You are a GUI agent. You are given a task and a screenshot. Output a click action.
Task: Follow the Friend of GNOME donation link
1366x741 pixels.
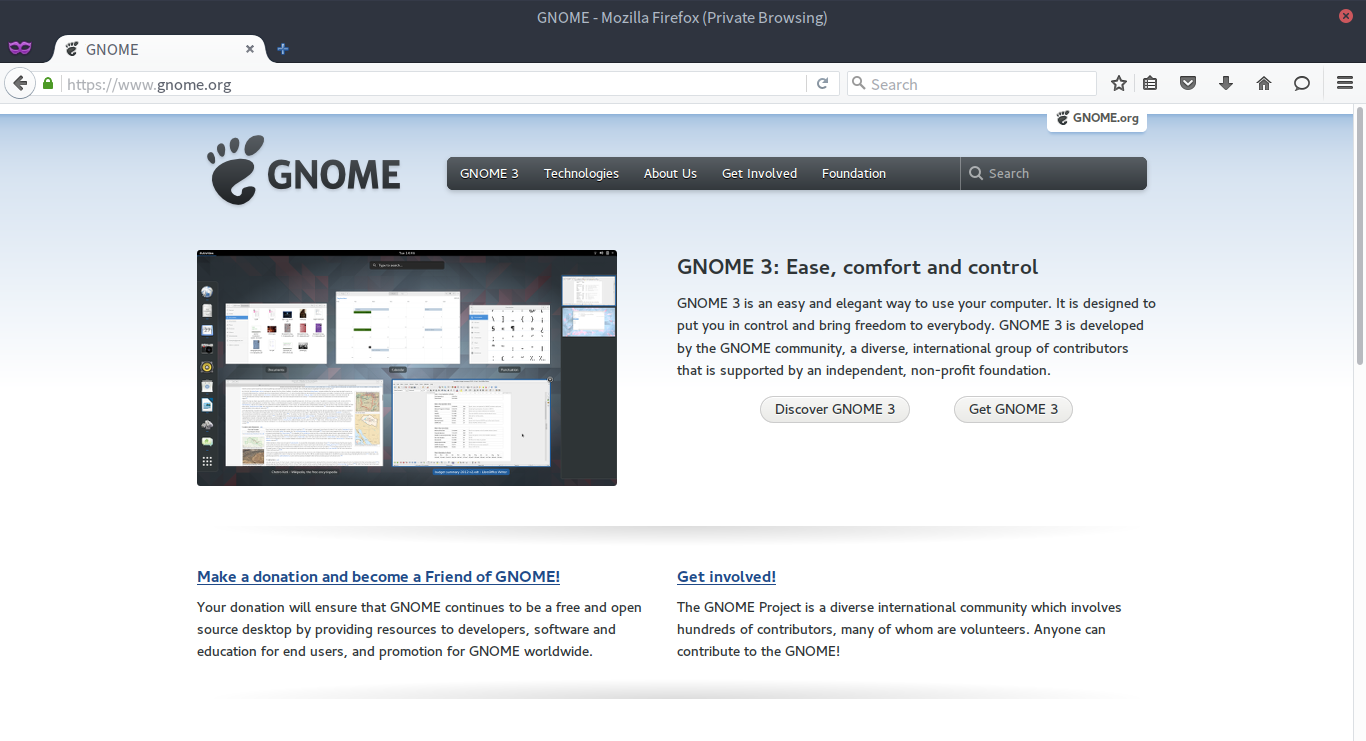point(378,577)
